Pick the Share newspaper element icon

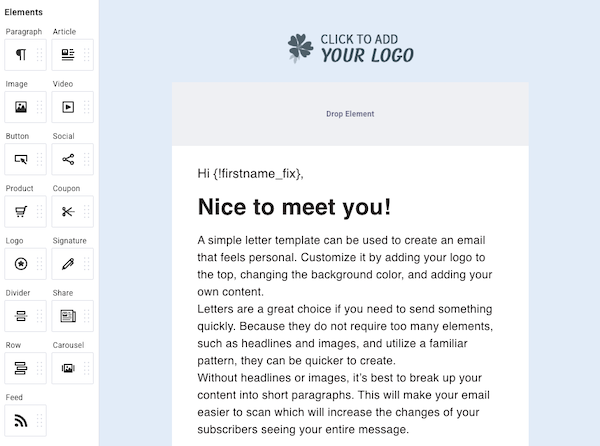coord(68,316)
